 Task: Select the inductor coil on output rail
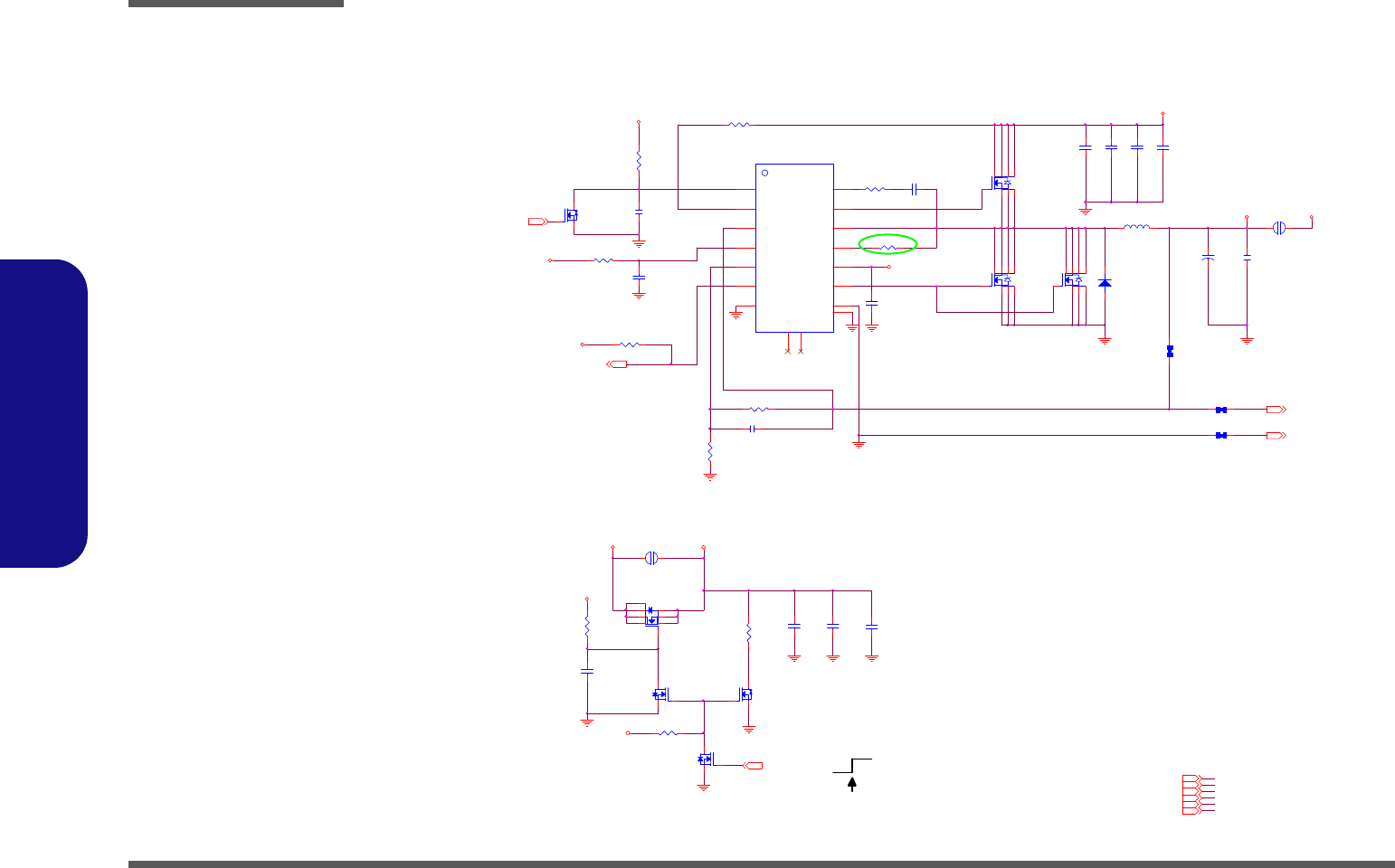click(1136, 227)
